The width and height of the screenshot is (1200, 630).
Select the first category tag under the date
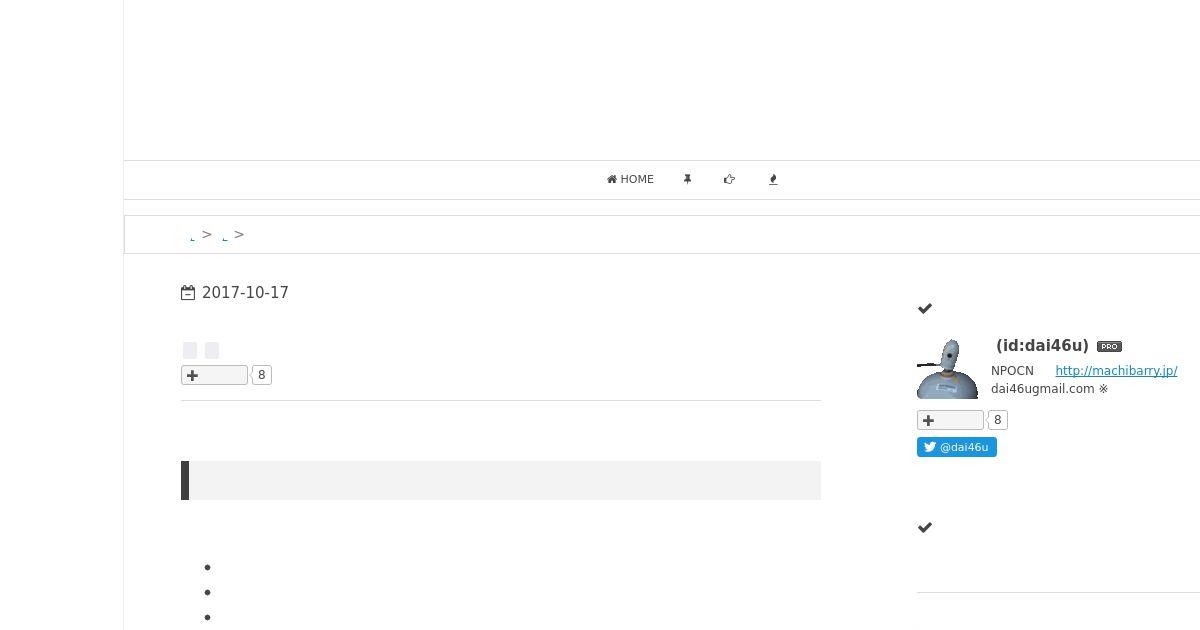coord(190,350)
